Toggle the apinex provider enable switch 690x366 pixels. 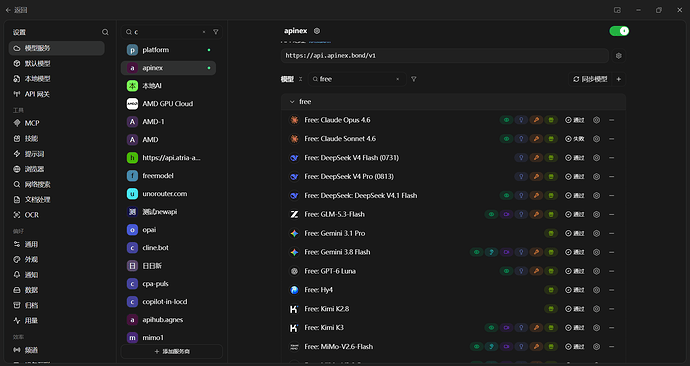click(619, 31)
